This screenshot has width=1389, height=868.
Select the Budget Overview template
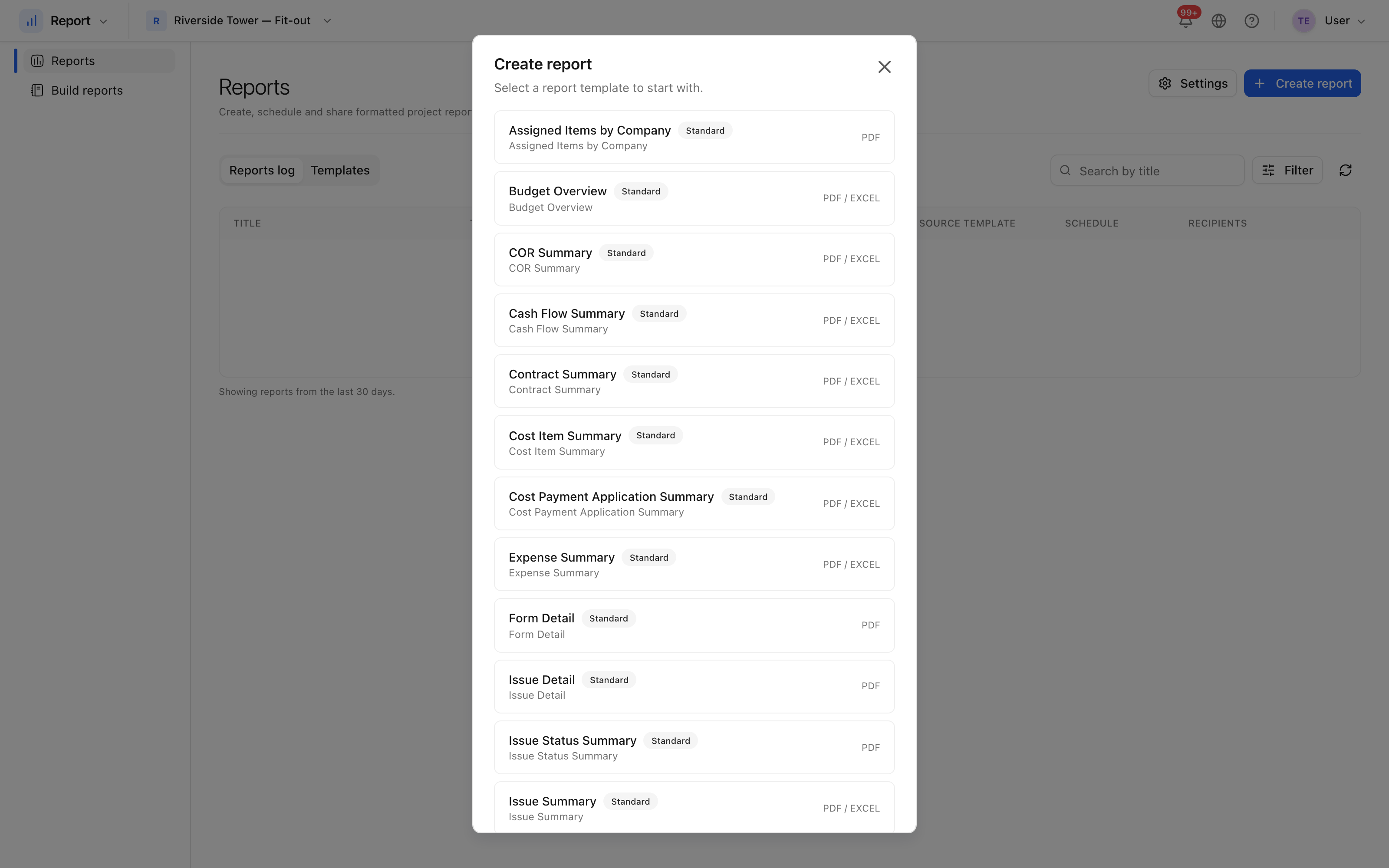tap(694, 199)
